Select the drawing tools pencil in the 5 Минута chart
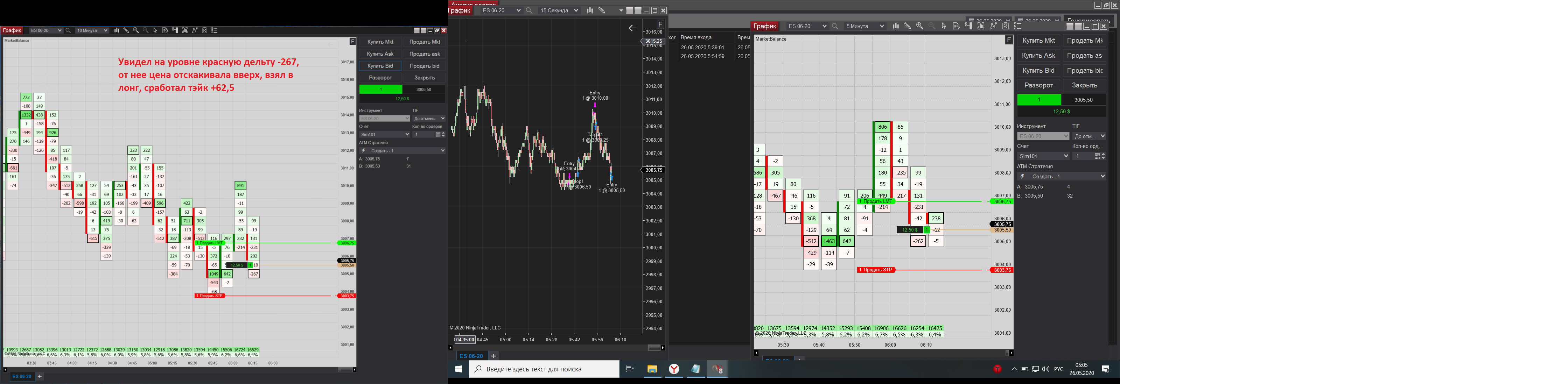The height and width of the screenshot is (384, 1568). [908, 26]
